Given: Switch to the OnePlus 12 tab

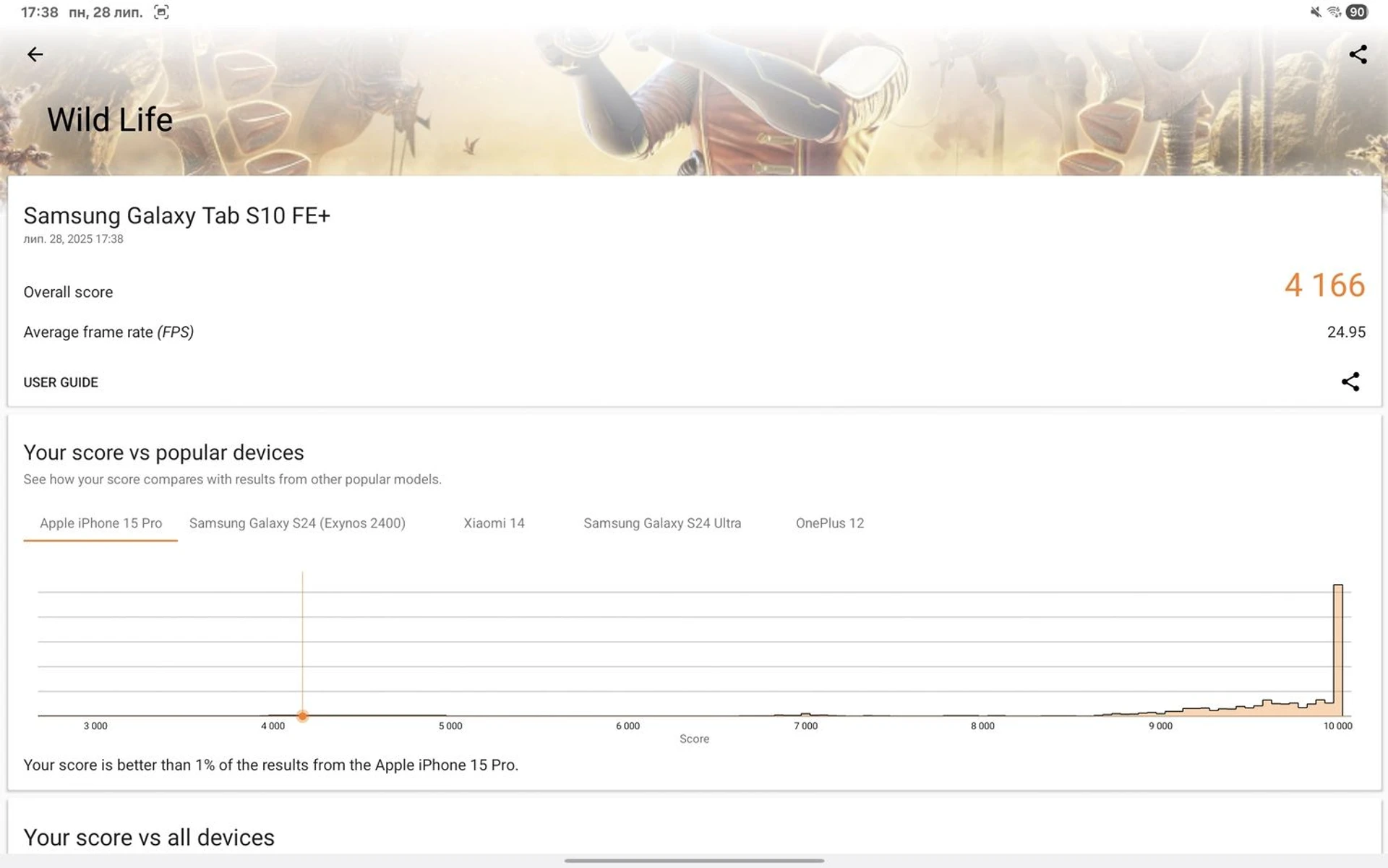Looking at the screenshot, I should point(829,523).
